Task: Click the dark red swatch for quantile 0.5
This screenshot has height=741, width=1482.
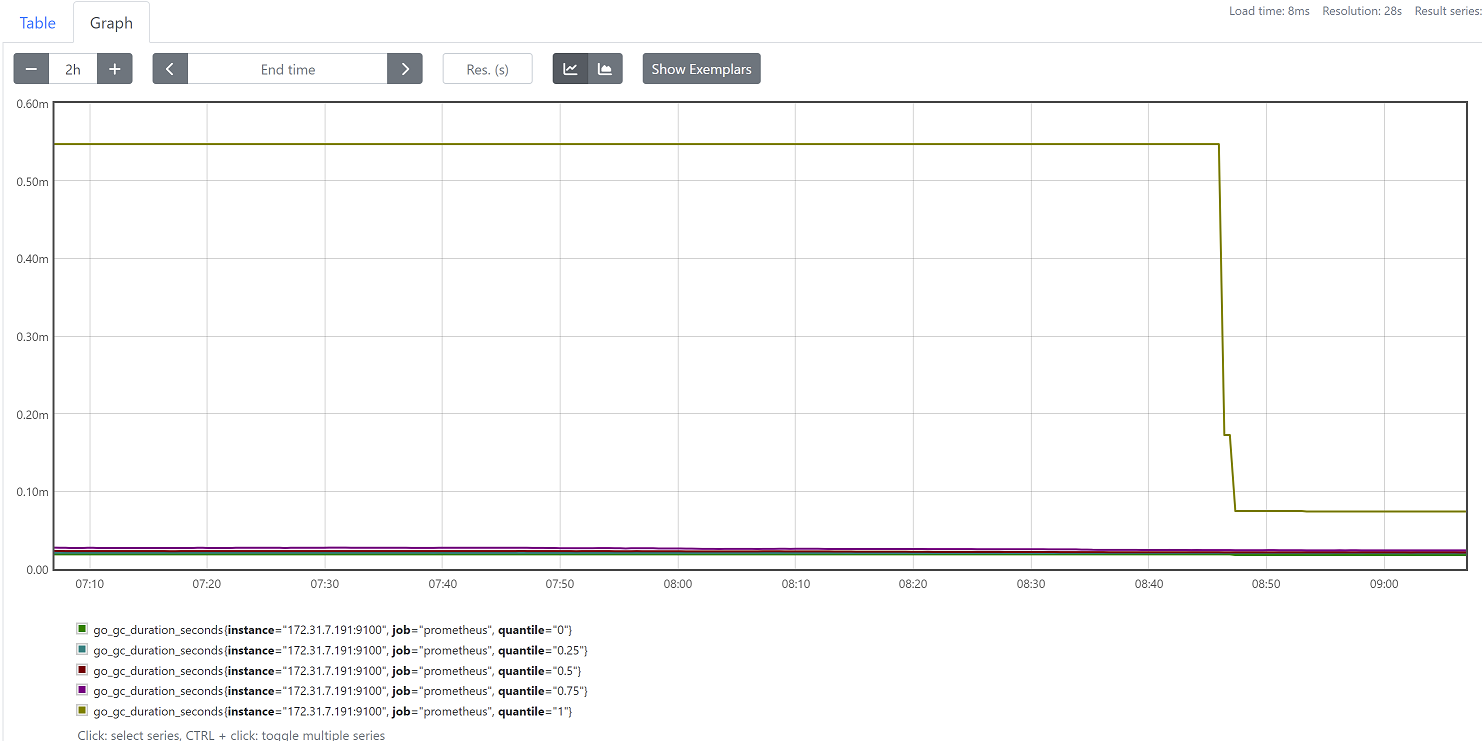Action: pos(83,670)
